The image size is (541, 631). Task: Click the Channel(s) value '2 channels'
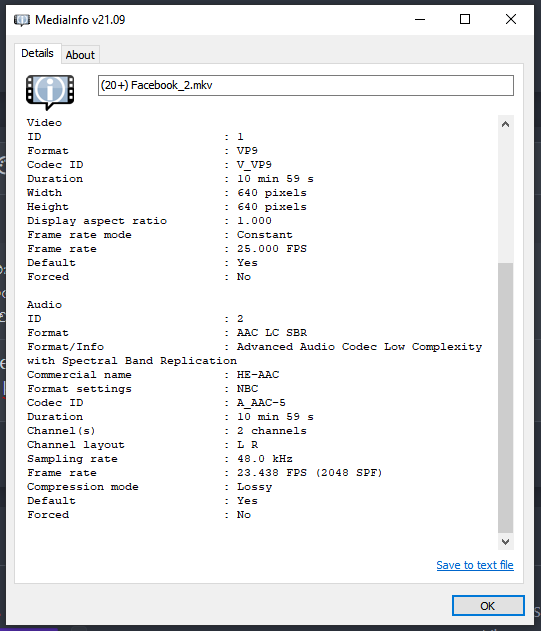[272, 431]
